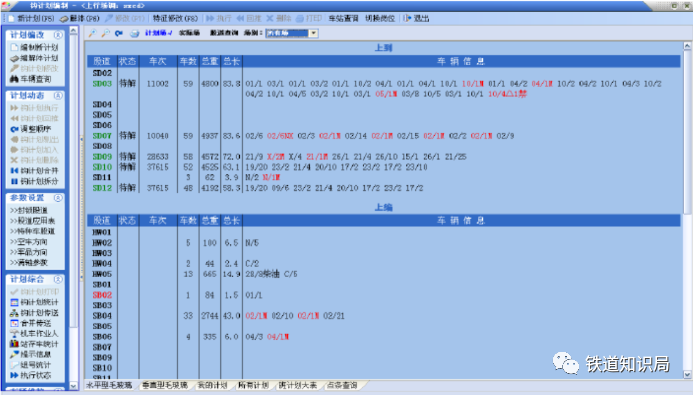Collapse the 参数设置 sidebar panel

pyautogui.click(x=58, y=198)
